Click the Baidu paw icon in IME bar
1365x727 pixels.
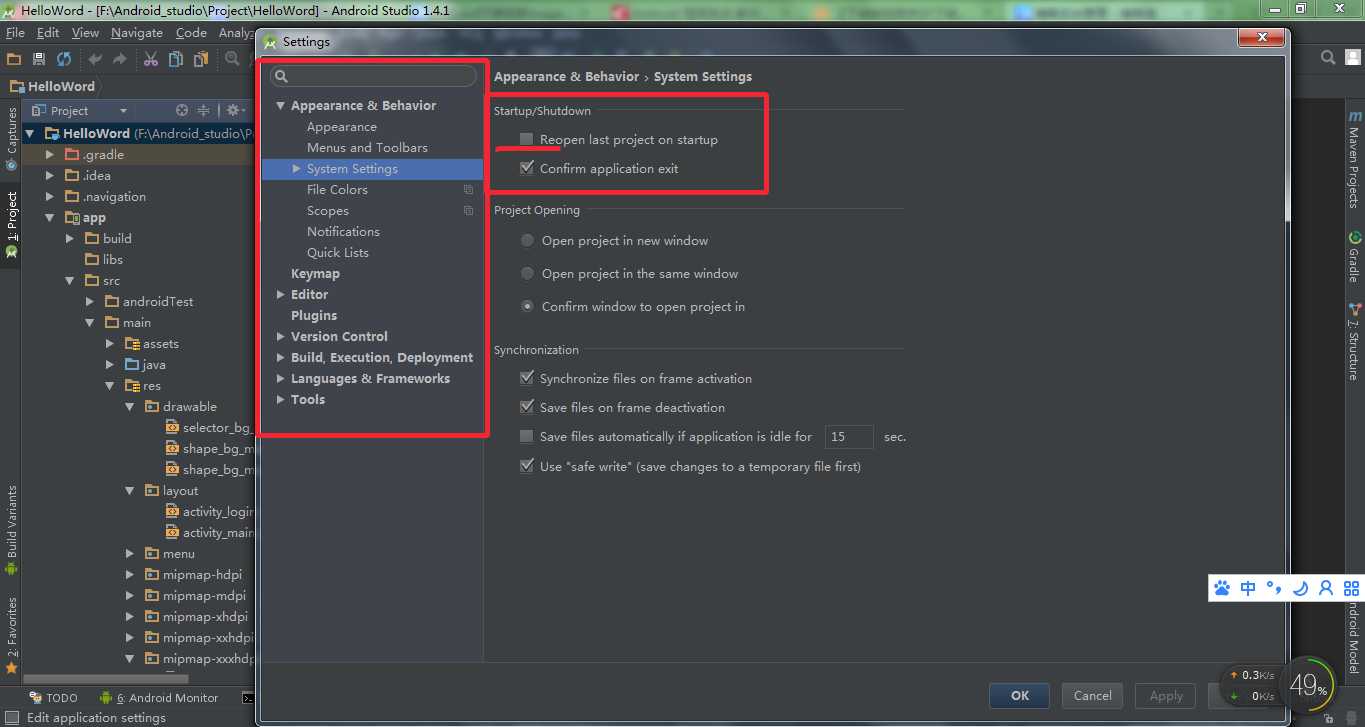click(x=1222, y=588)
